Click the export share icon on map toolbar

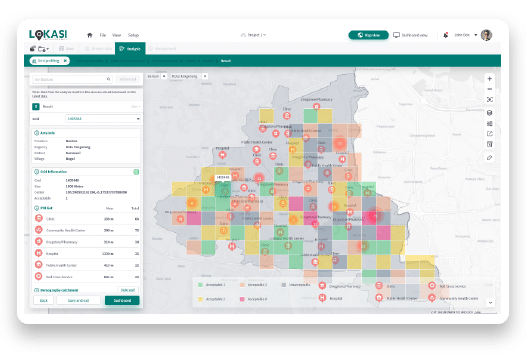(x=489, y=134)
